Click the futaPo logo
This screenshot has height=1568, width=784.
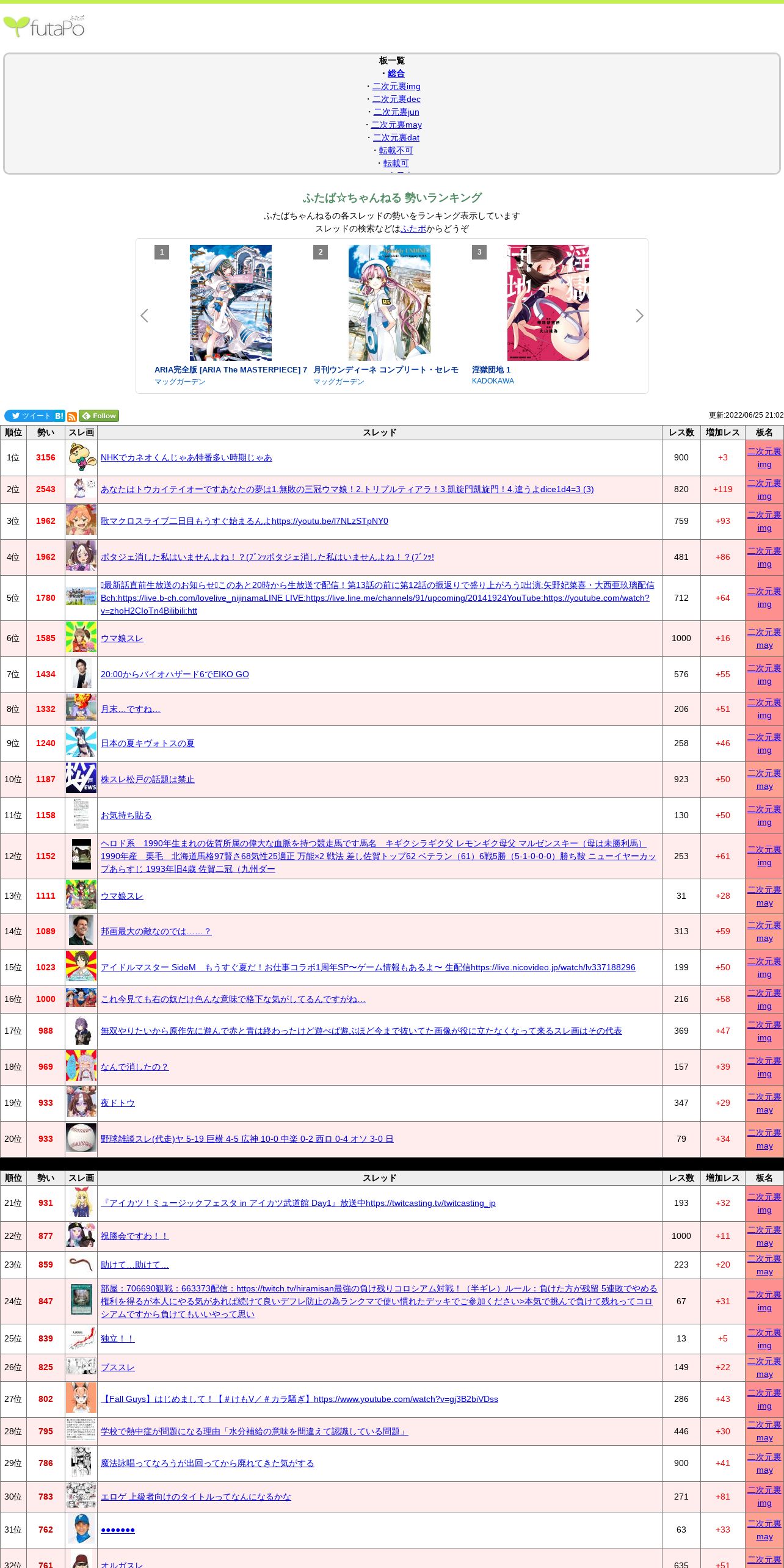(44, 26)
